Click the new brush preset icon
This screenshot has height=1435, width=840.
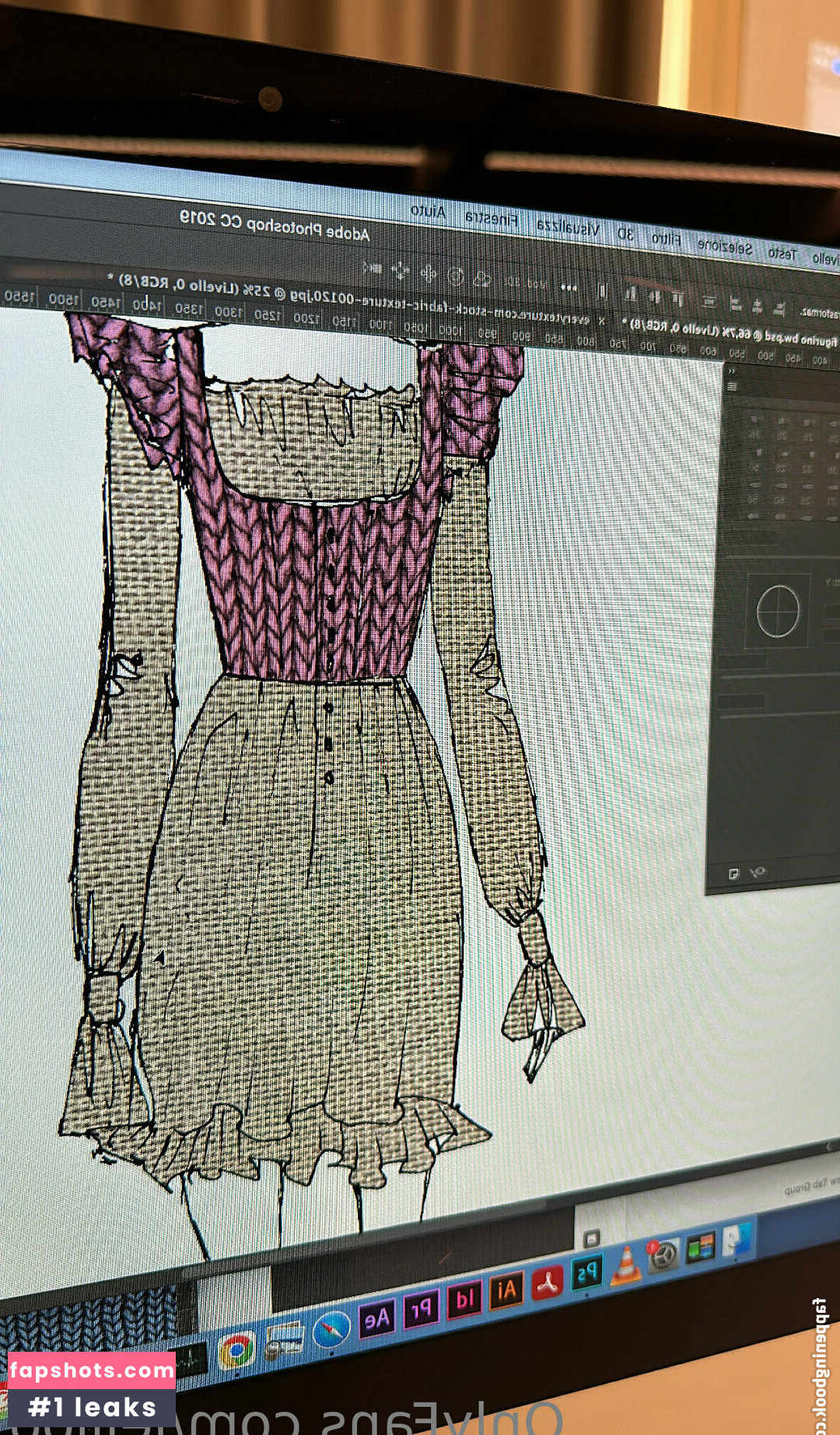733,874
